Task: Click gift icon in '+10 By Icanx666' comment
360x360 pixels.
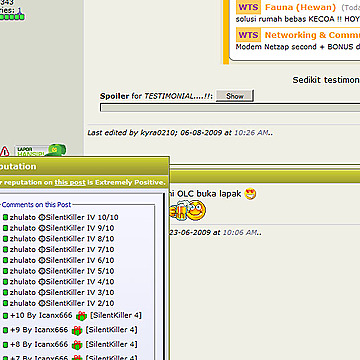Action: coord(81,316)
